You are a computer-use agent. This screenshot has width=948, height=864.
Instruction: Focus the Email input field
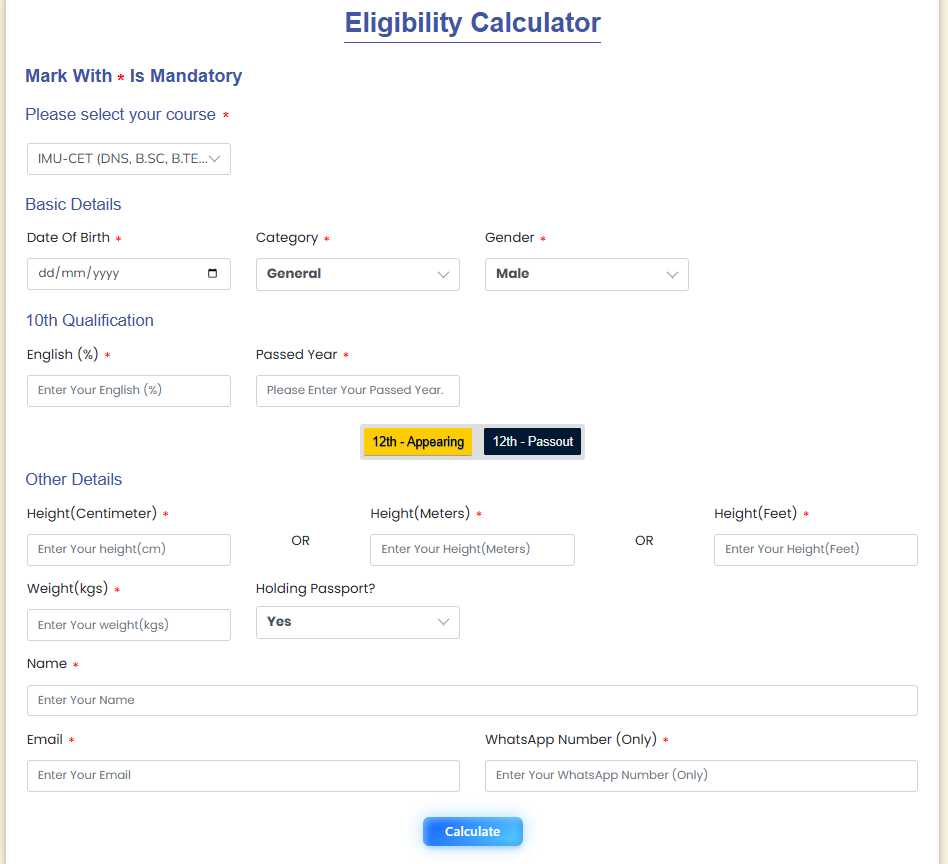(x=243, y=776)
